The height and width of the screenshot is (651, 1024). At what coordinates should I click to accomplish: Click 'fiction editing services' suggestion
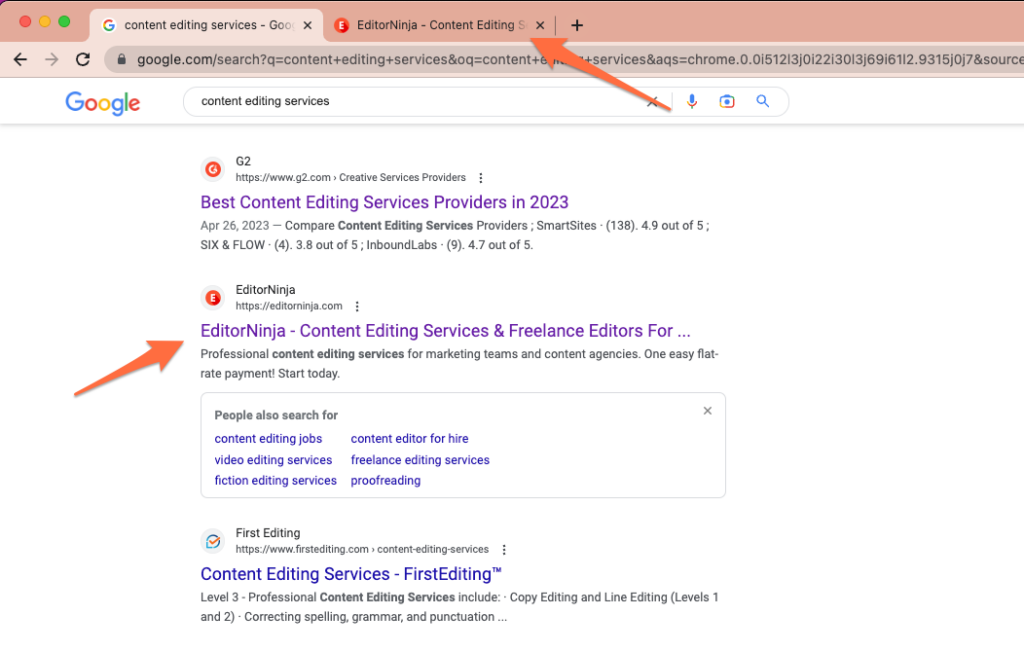click(276, 481)
